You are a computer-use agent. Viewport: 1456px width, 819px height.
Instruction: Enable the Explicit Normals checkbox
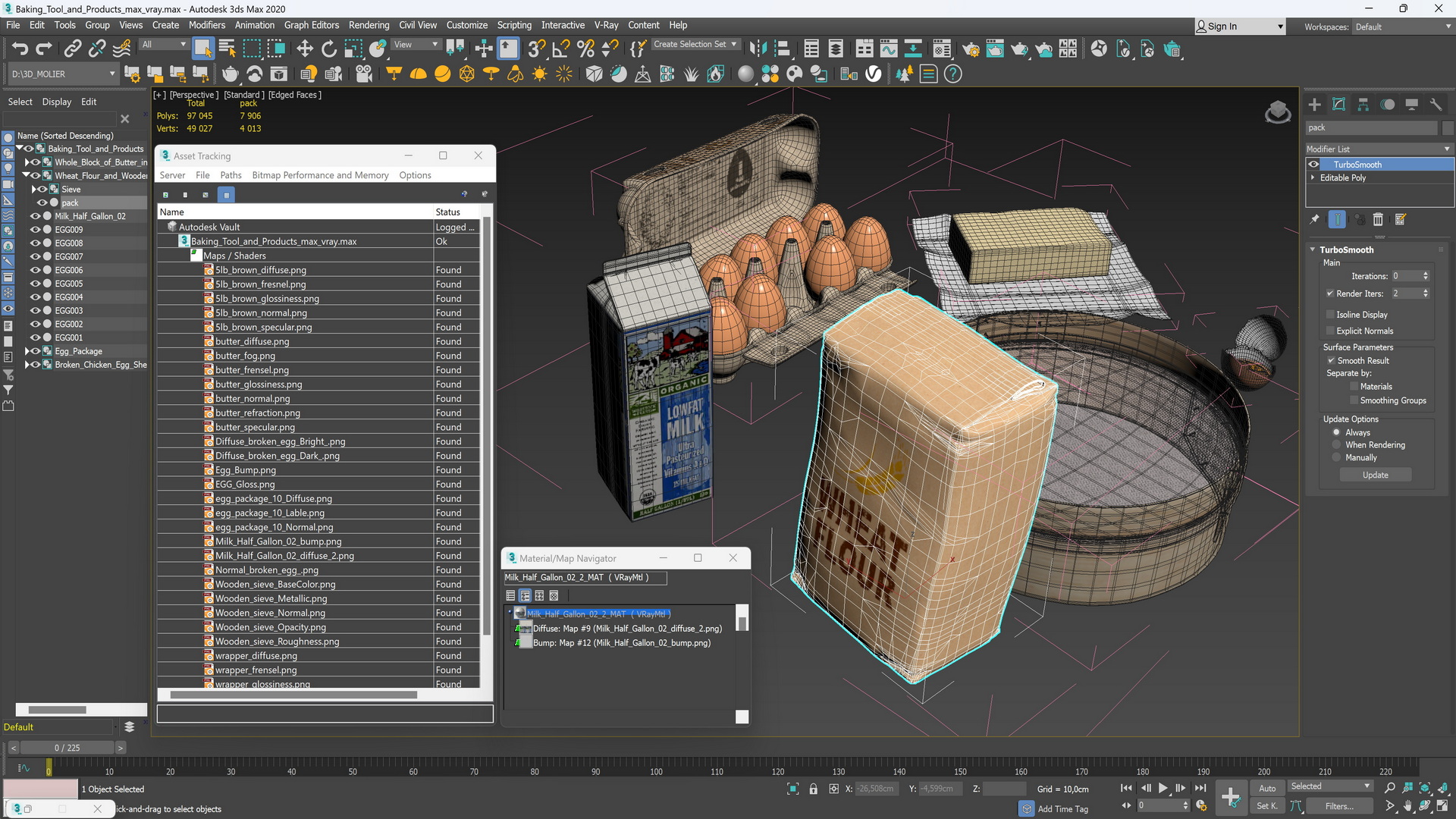[x=1330, y=331]
